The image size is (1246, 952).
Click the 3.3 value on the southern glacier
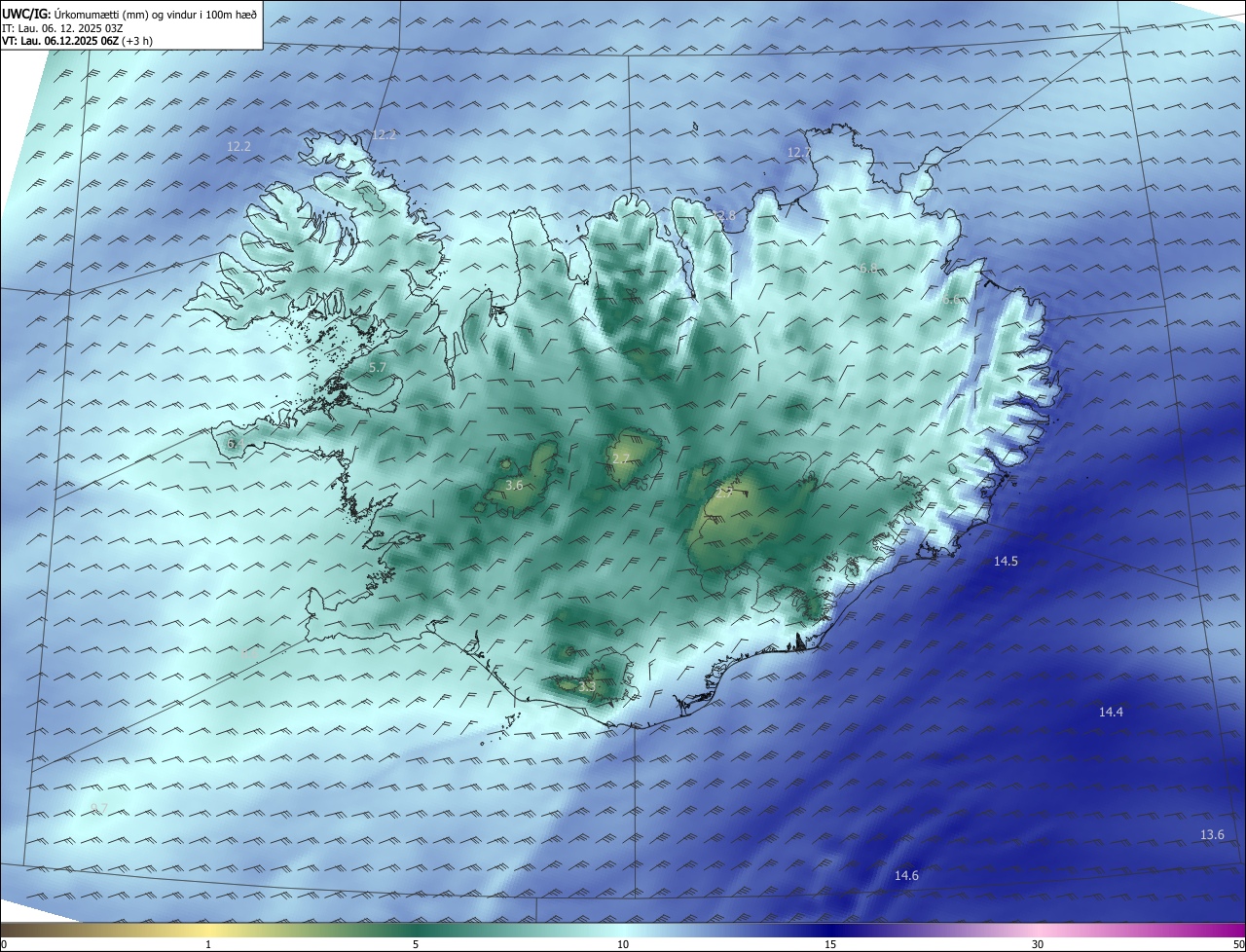point(586,686)
